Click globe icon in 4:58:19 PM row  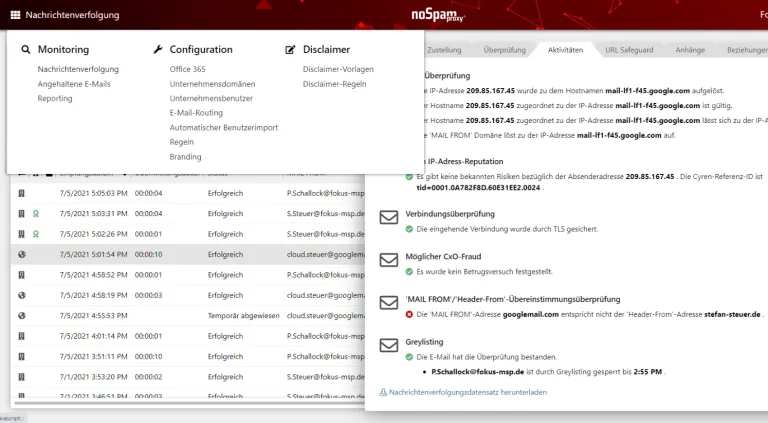click(x=22, y=296)
